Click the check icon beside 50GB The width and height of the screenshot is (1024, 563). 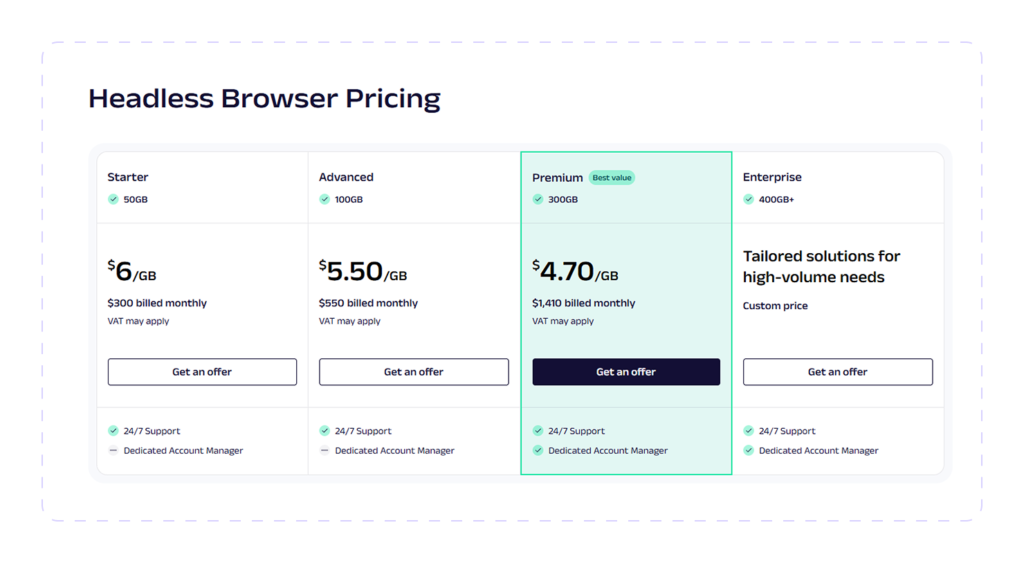click(x=113, y=199)
